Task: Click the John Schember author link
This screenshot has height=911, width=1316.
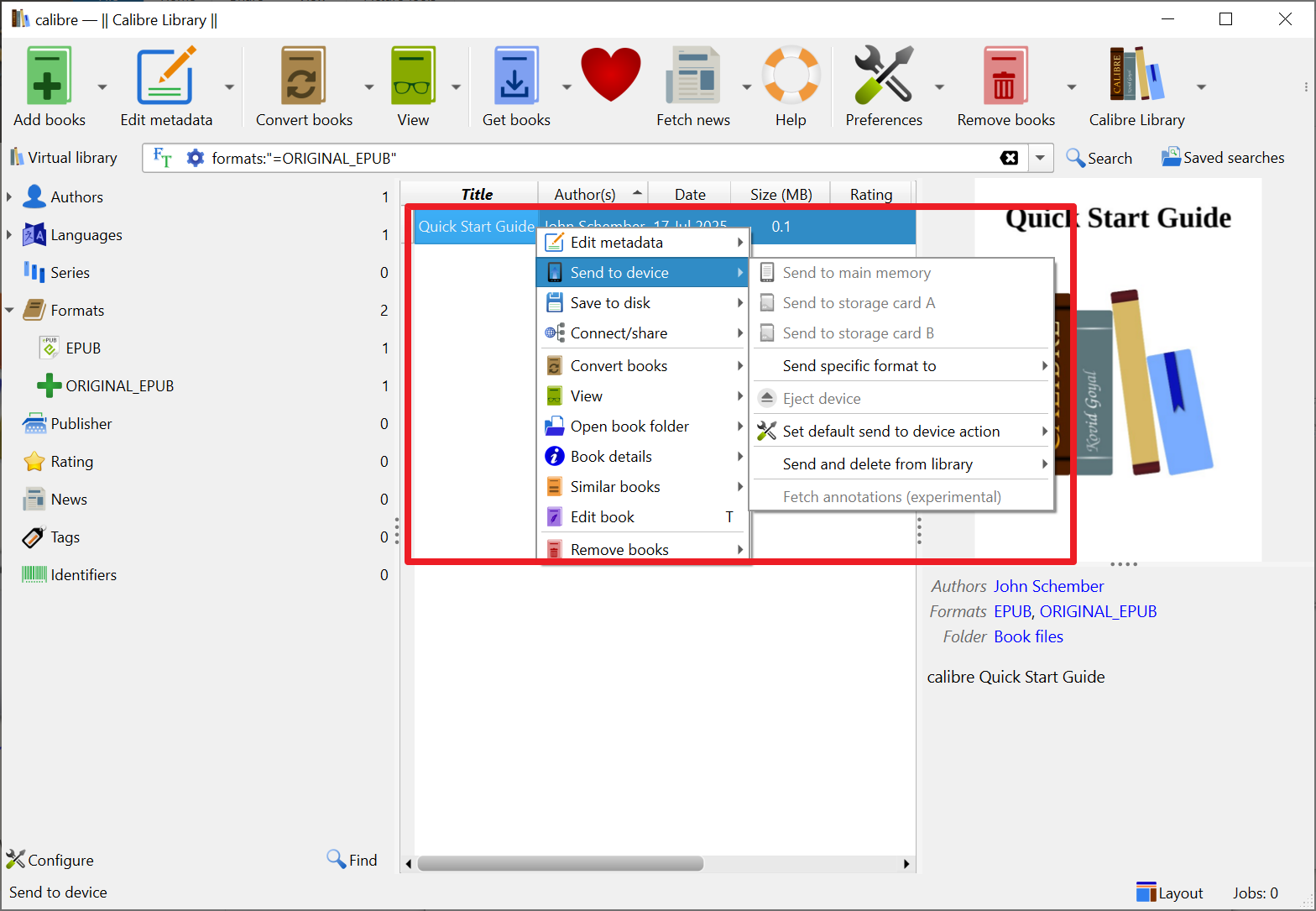Action: [x=1048, y=586]
